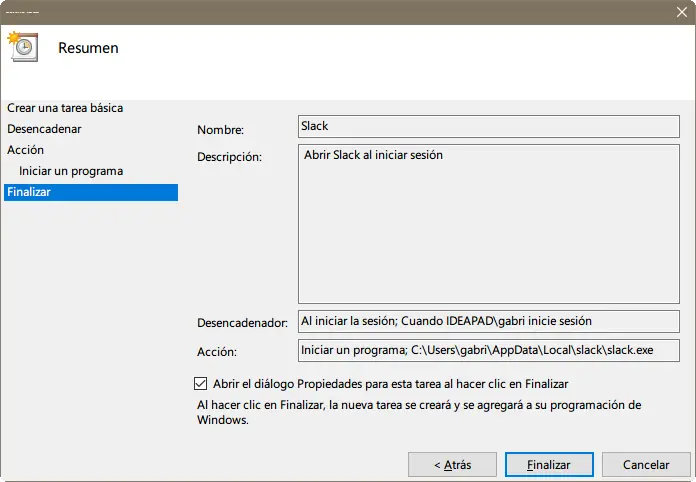Toggle the open Propiedades dialog checkbox
This screenshot has height=482, width=696.
click(201, 383)
